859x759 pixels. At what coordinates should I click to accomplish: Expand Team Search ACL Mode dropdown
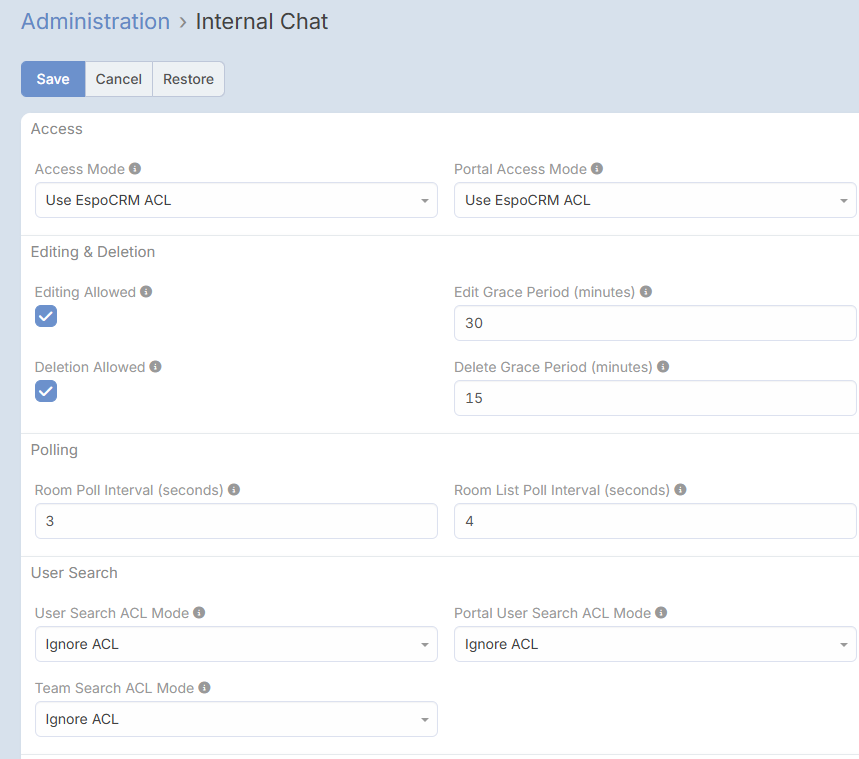pyautogui.click(x=236, y=719)
